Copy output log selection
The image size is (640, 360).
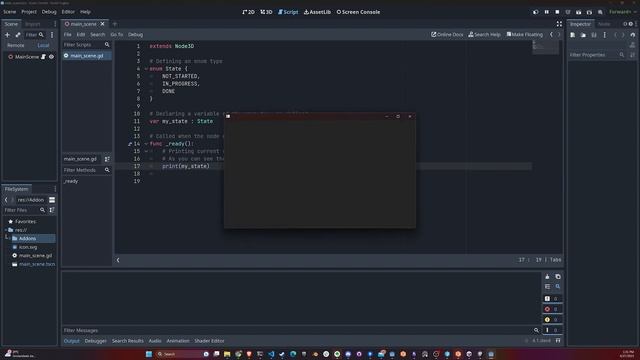click(x=558, y=277)
